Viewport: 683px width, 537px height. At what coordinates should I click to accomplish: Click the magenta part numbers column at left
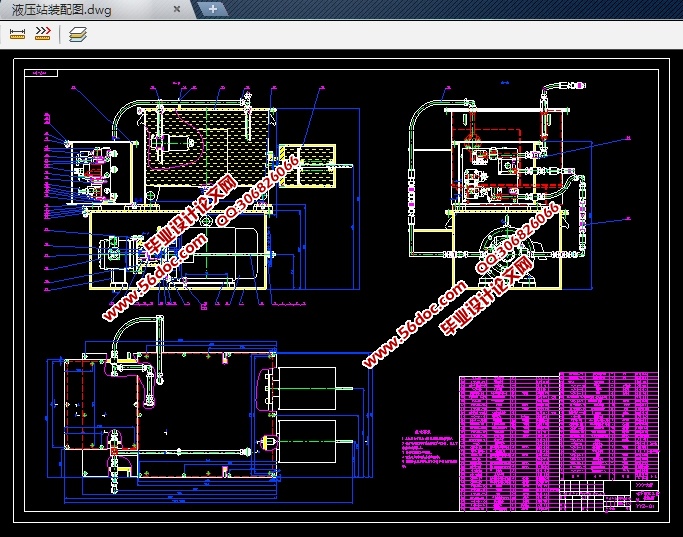pos(46,160)
